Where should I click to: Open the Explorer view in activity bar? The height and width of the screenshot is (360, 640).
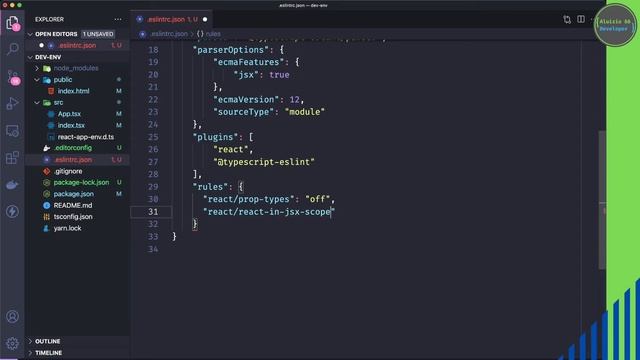click(x=12, y=23)
